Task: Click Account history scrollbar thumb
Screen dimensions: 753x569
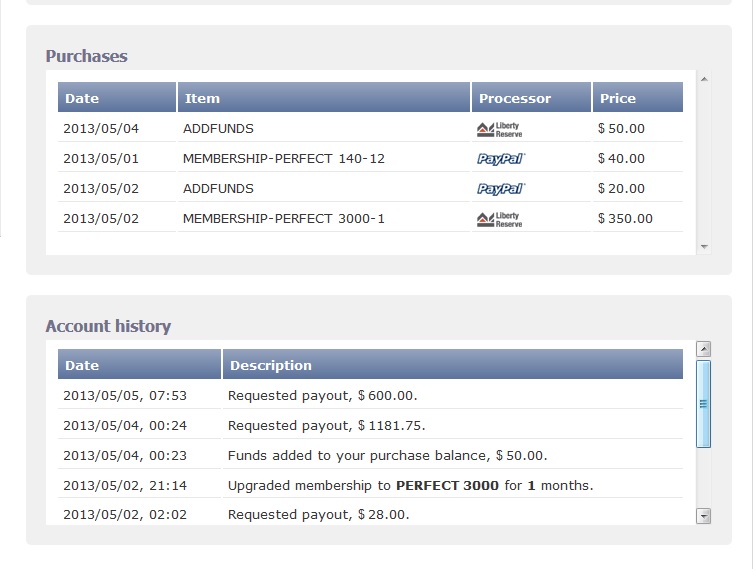Action: pos(703,404)
